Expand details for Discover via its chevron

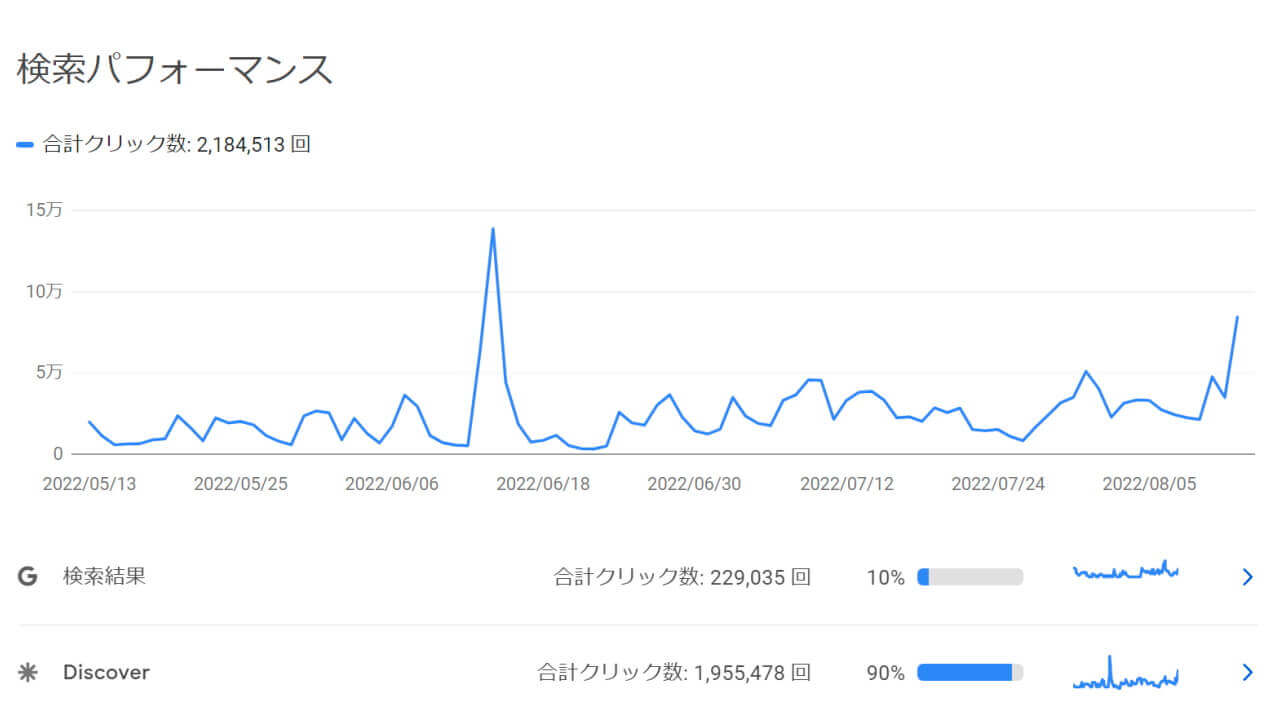1246,672
